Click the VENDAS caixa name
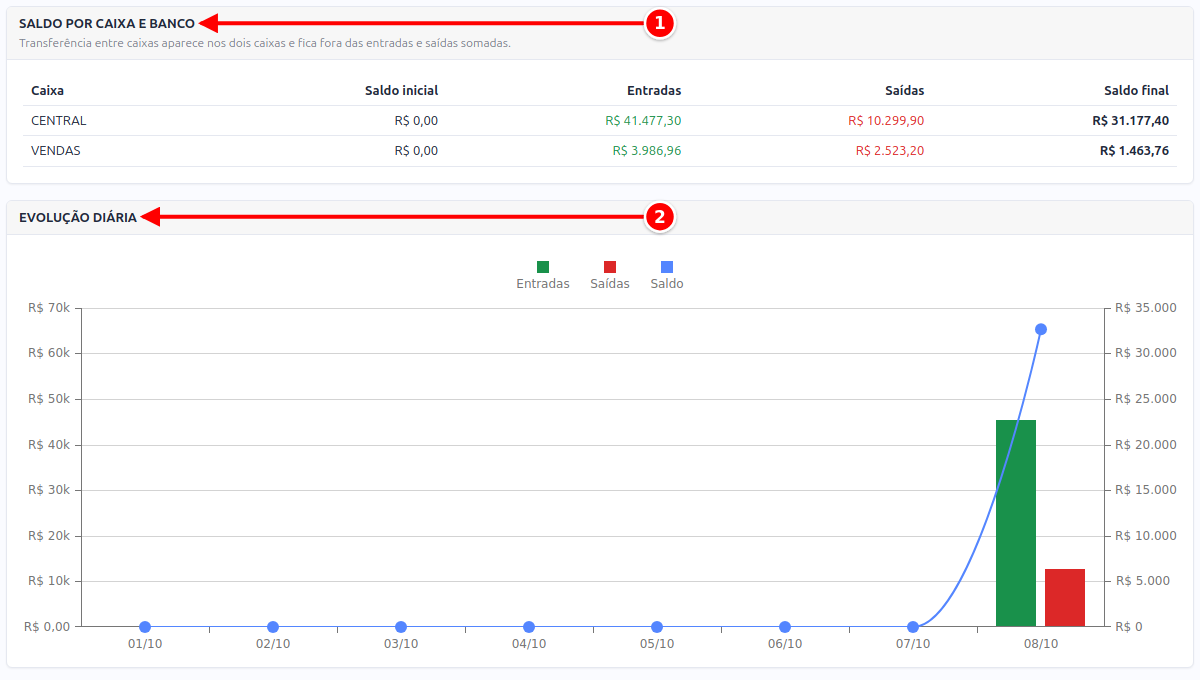 tap(56, 151)
